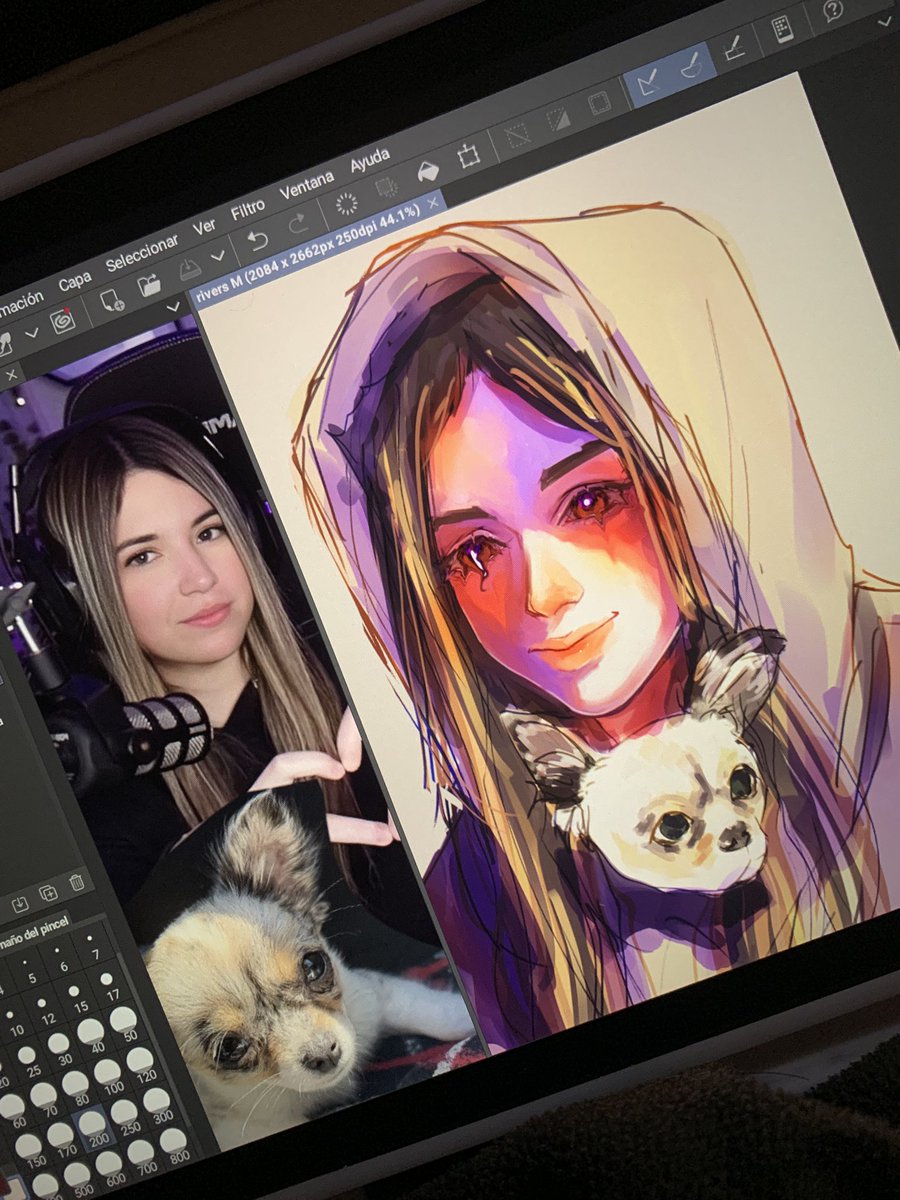The image size is (900, 1200).
Task: Click the Open file folder icon
Action: point(149,285)
